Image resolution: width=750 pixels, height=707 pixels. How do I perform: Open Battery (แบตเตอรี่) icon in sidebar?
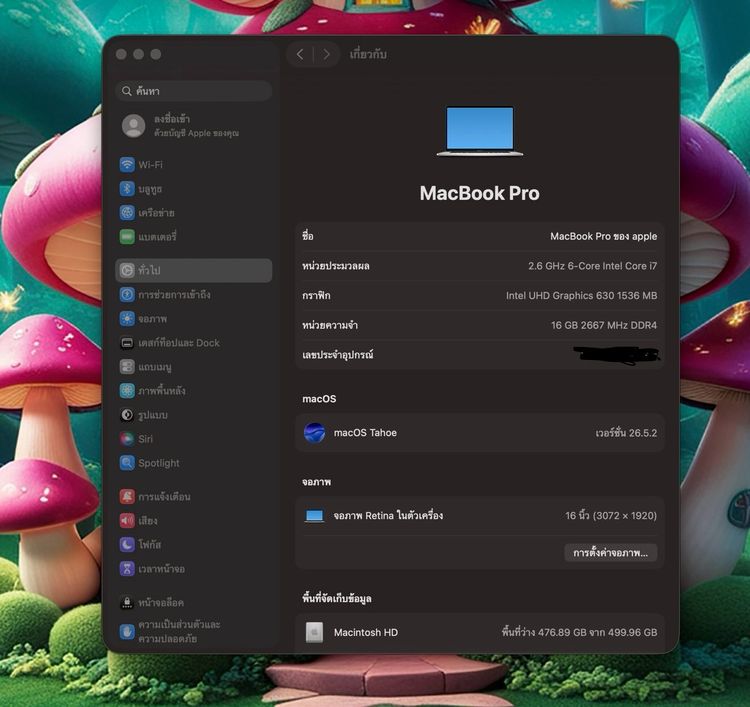coord(127,236)
